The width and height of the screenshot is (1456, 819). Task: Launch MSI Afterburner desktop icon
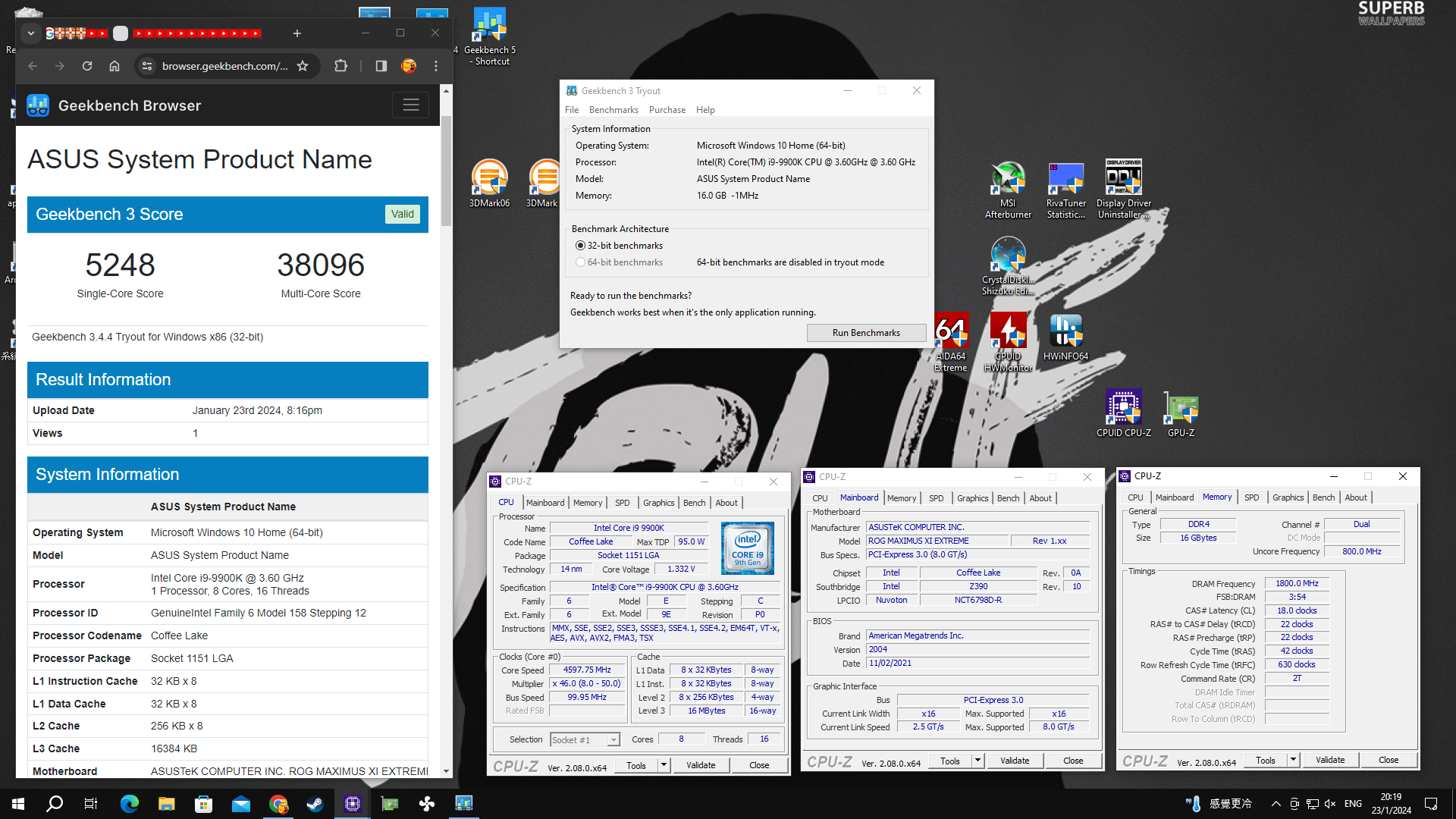[1008, 190]
